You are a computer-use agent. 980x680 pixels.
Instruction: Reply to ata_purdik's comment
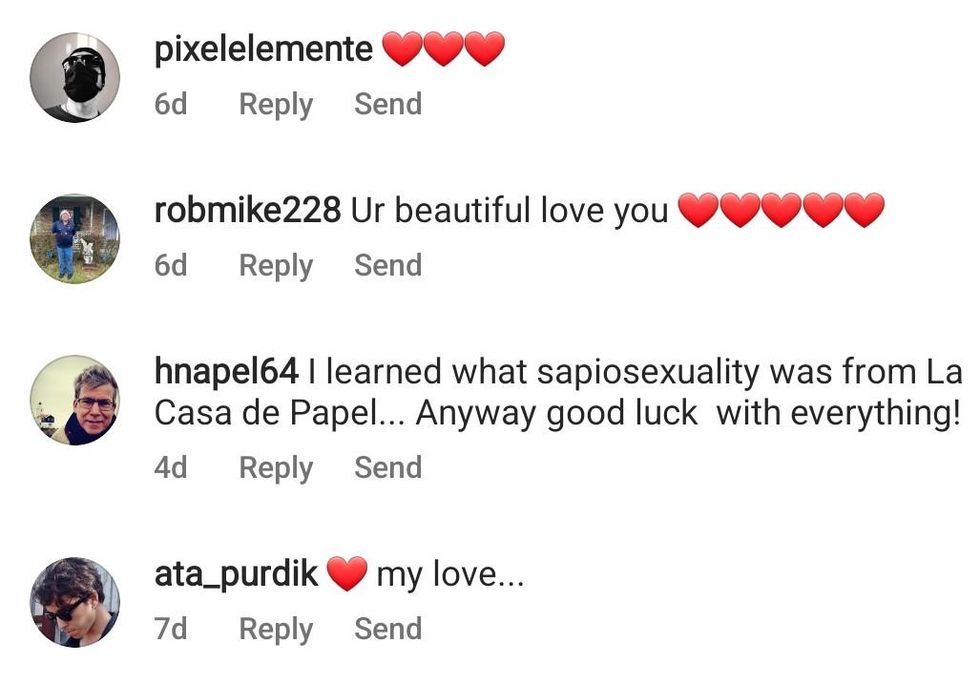click(275, 629)
